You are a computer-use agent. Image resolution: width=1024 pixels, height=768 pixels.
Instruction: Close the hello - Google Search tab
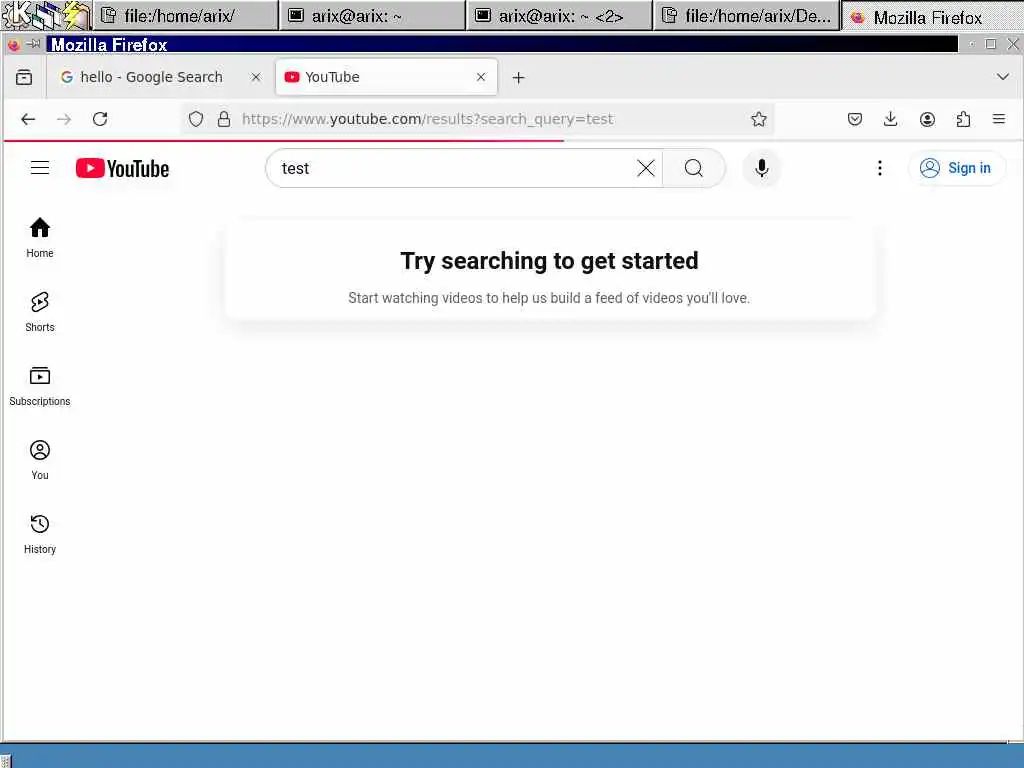256,77
